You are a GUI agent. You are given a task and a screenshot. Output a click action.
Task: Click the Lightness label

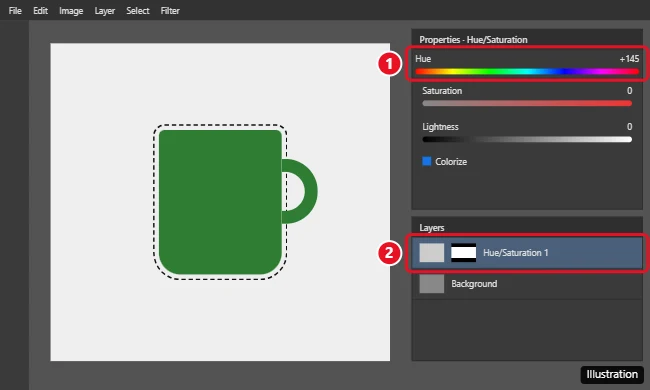point(440,126)
